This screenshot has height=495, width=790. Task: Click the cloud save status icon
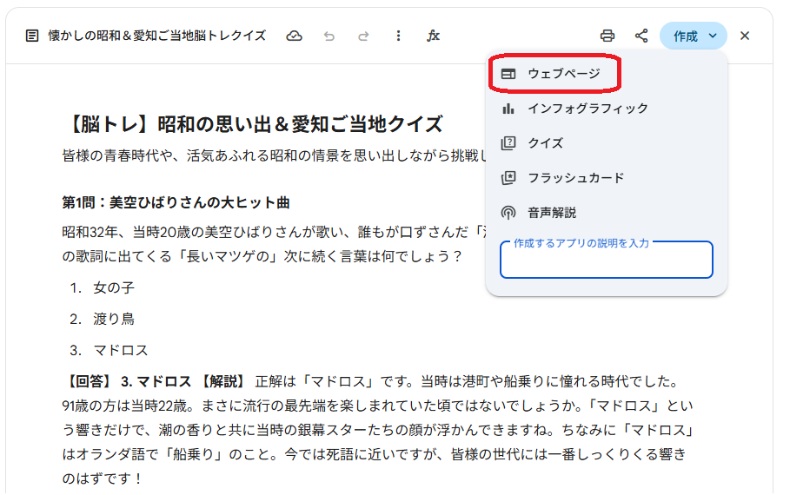point(294,36)
